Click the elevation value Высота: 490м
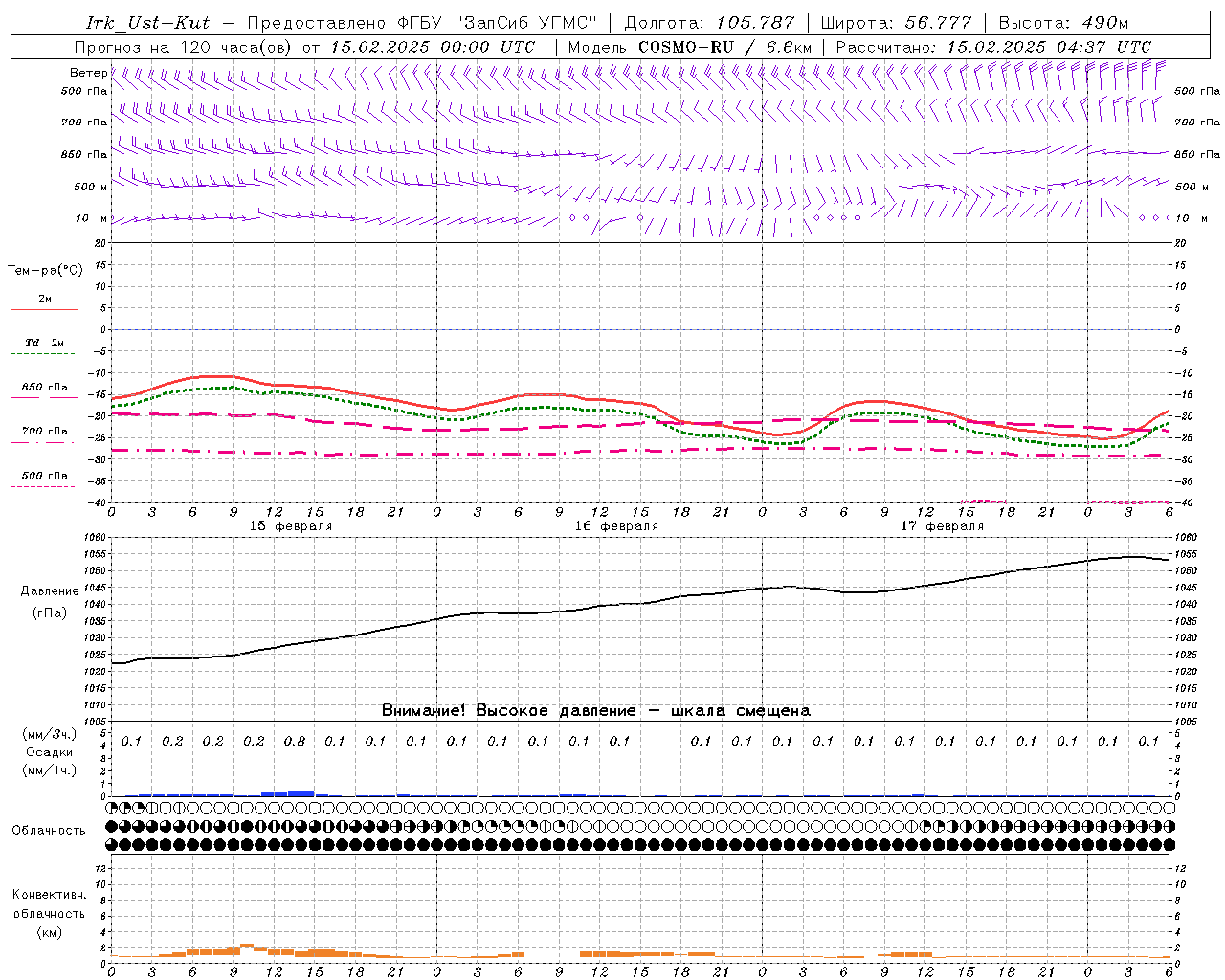 pyautogui.click(x=1063, y=23)
